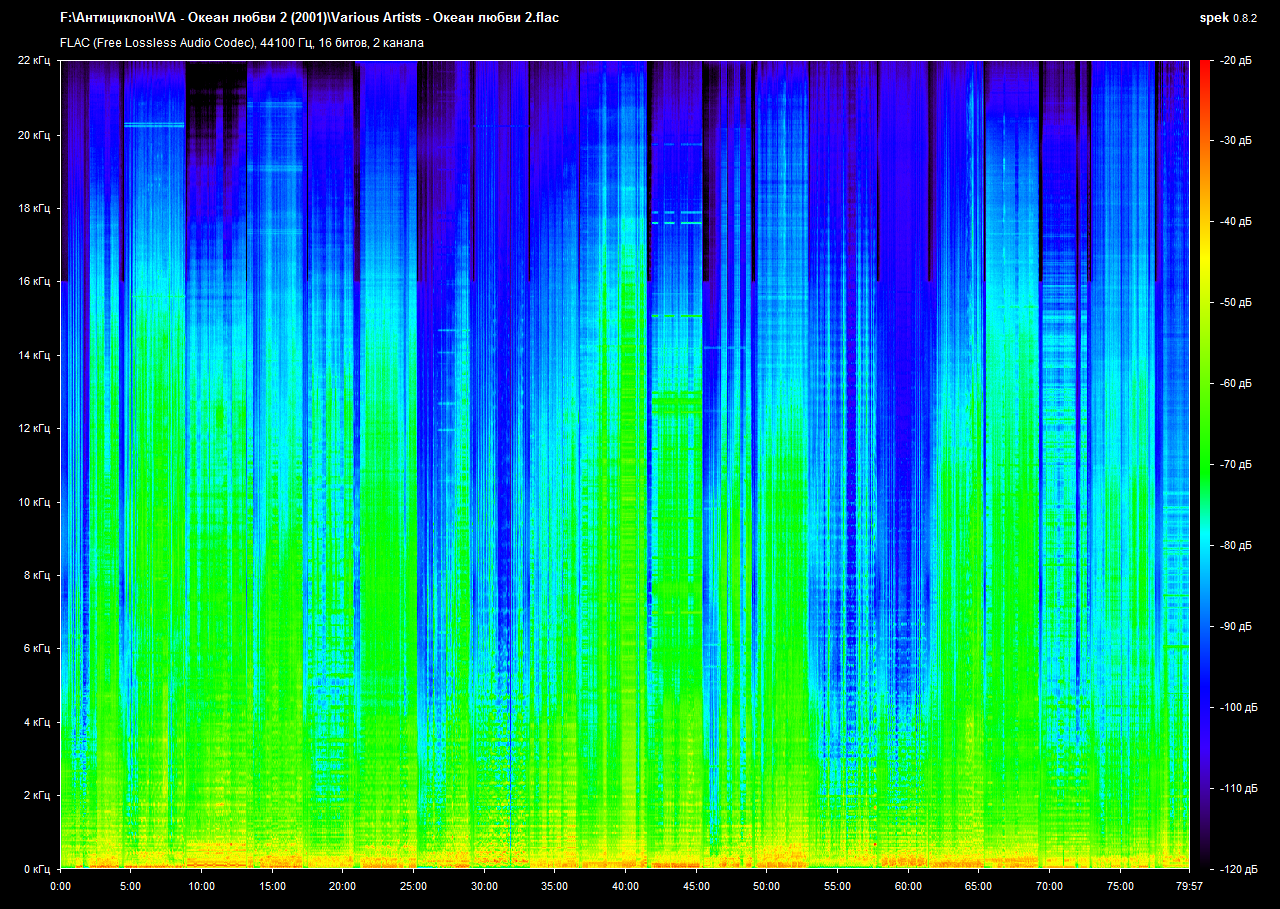This screenshot has height=909, width=1280.
Task: Click the 25:00 time axis label
Action: pos(413,886)
